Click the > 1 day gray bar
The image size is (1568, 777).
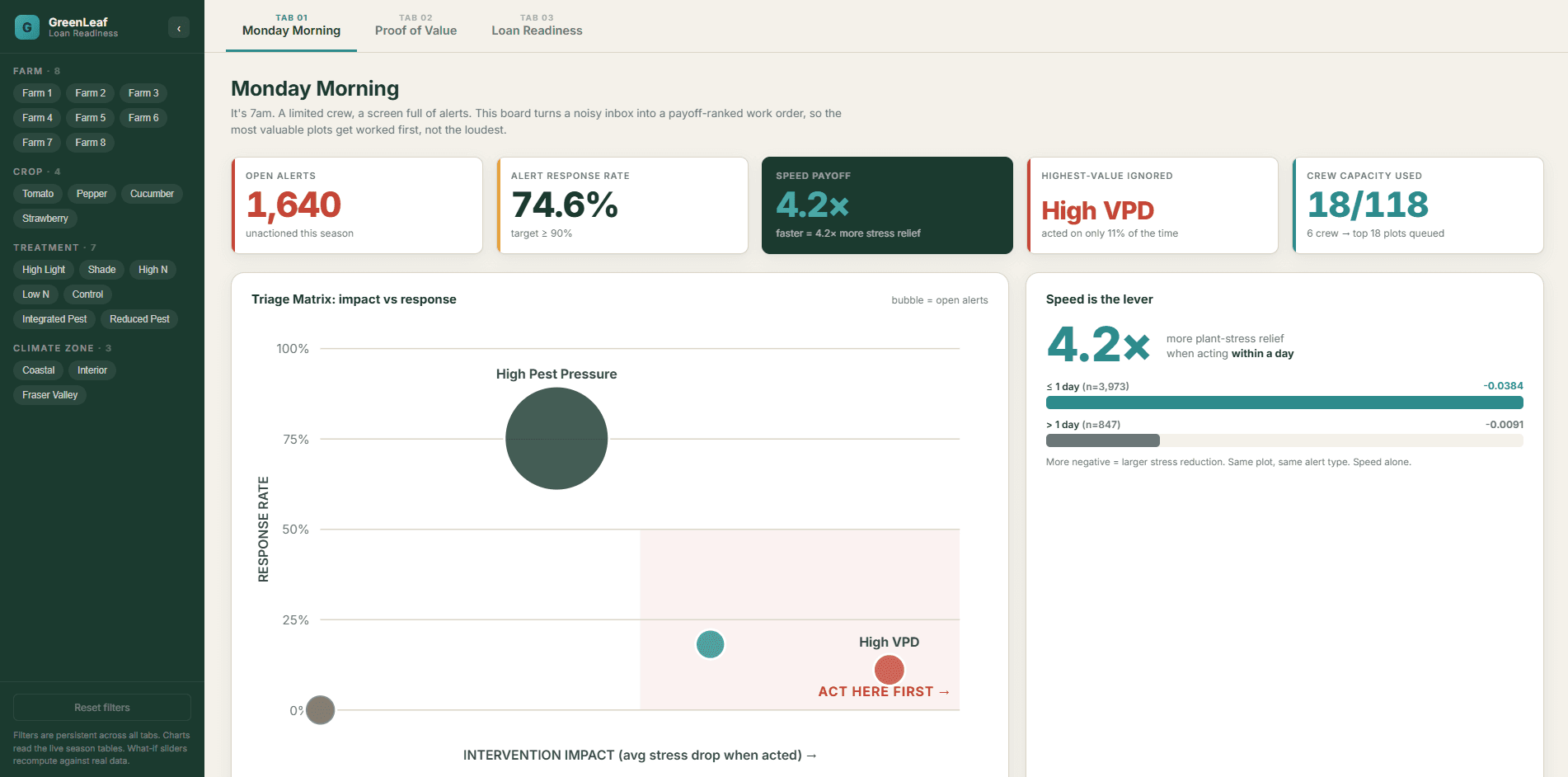click(1102, 440)
